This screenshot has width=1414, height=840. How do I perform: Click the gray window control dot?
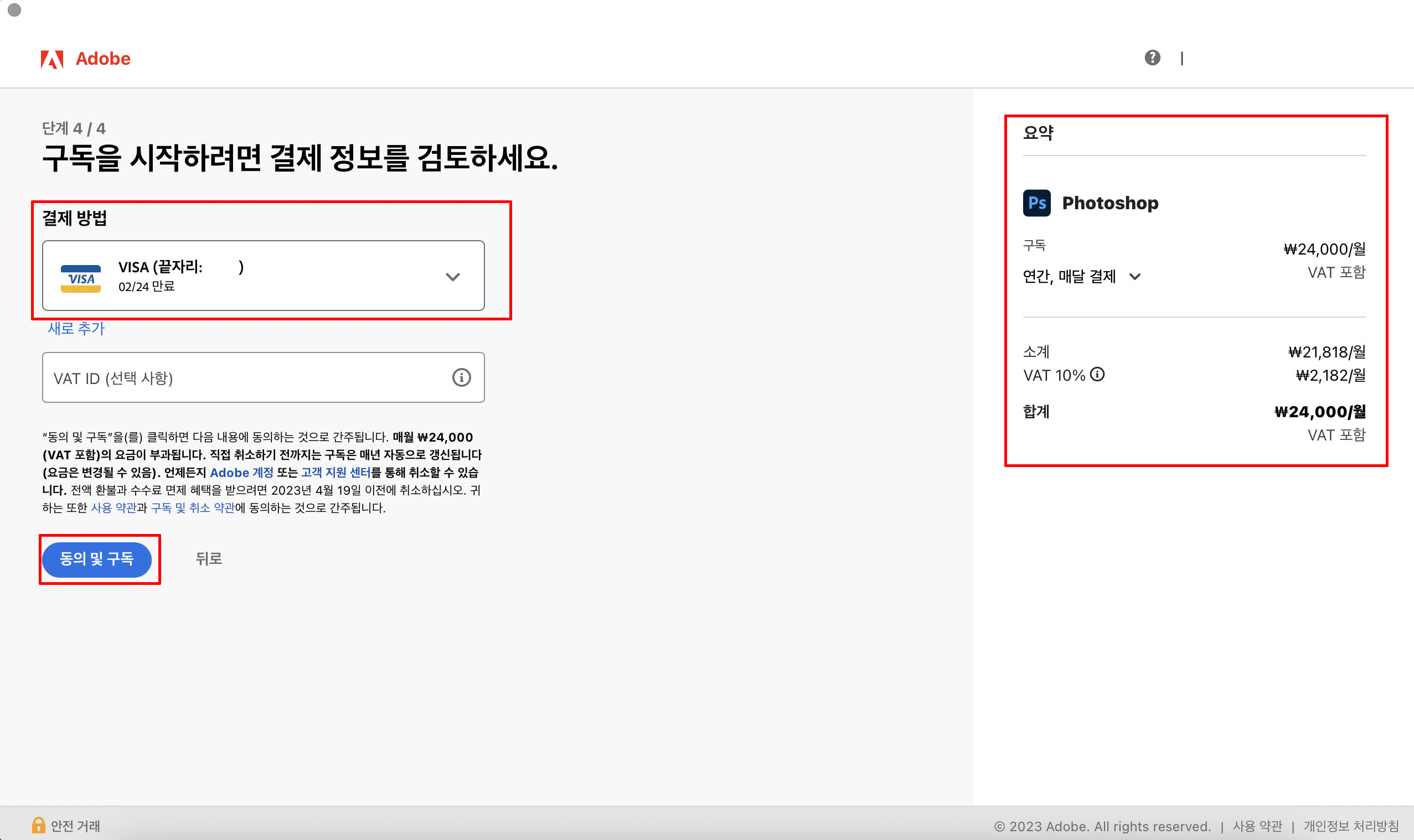[x=15, y=9]
